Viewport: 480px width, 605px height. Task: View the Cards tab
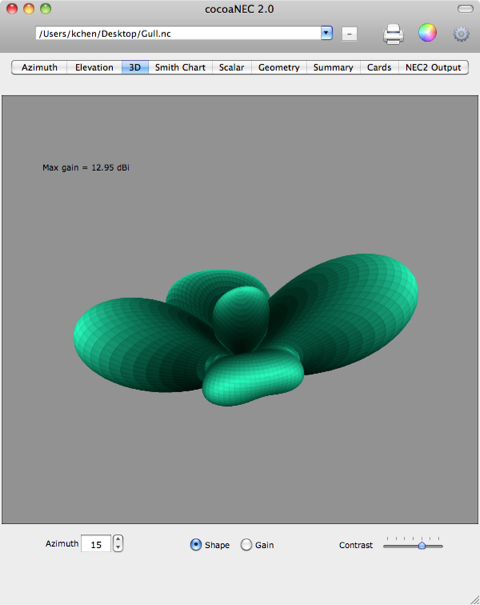pos(379,67)
